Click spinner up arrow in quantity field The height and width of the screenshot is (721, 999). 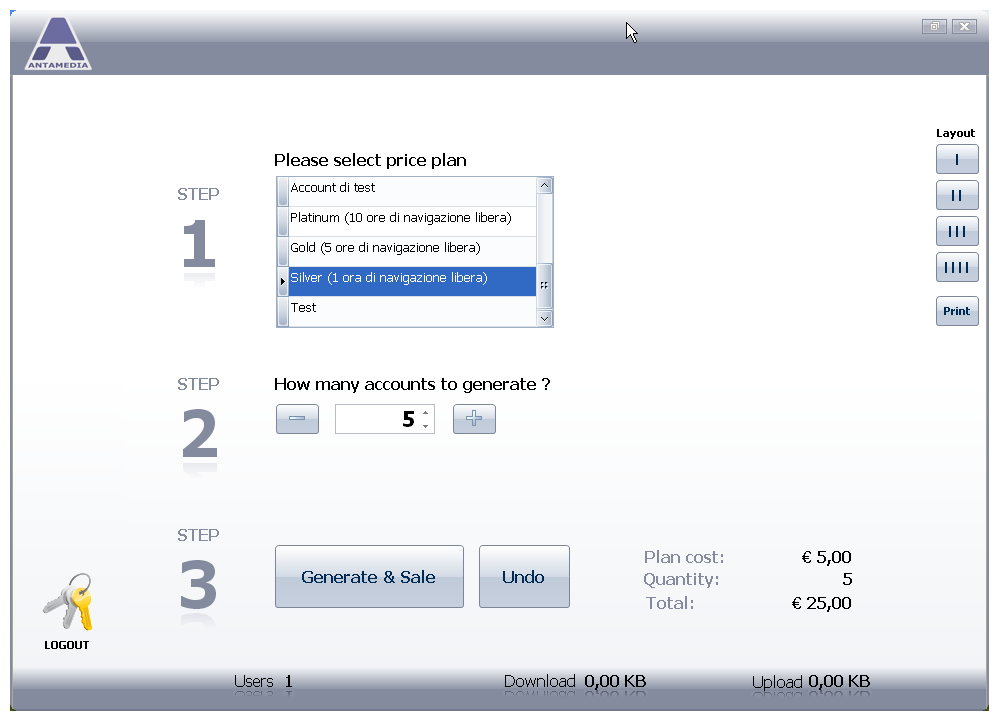[426, 413]
